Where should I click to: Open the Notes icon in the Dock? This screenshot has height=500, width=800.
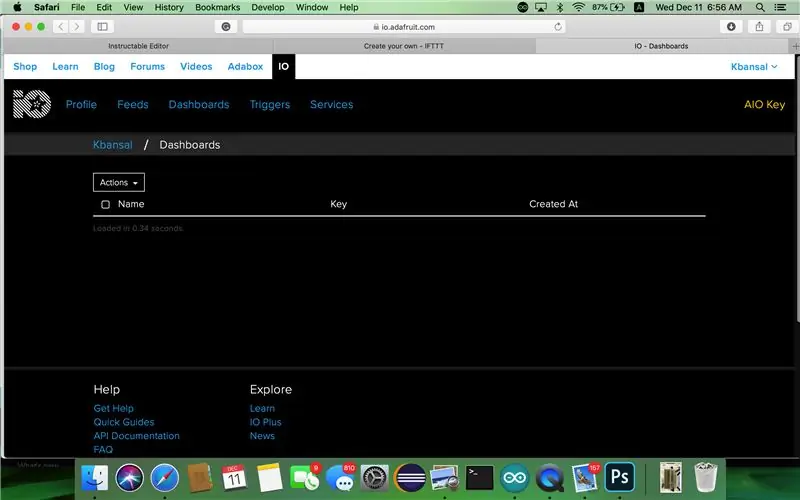[269, 479]
